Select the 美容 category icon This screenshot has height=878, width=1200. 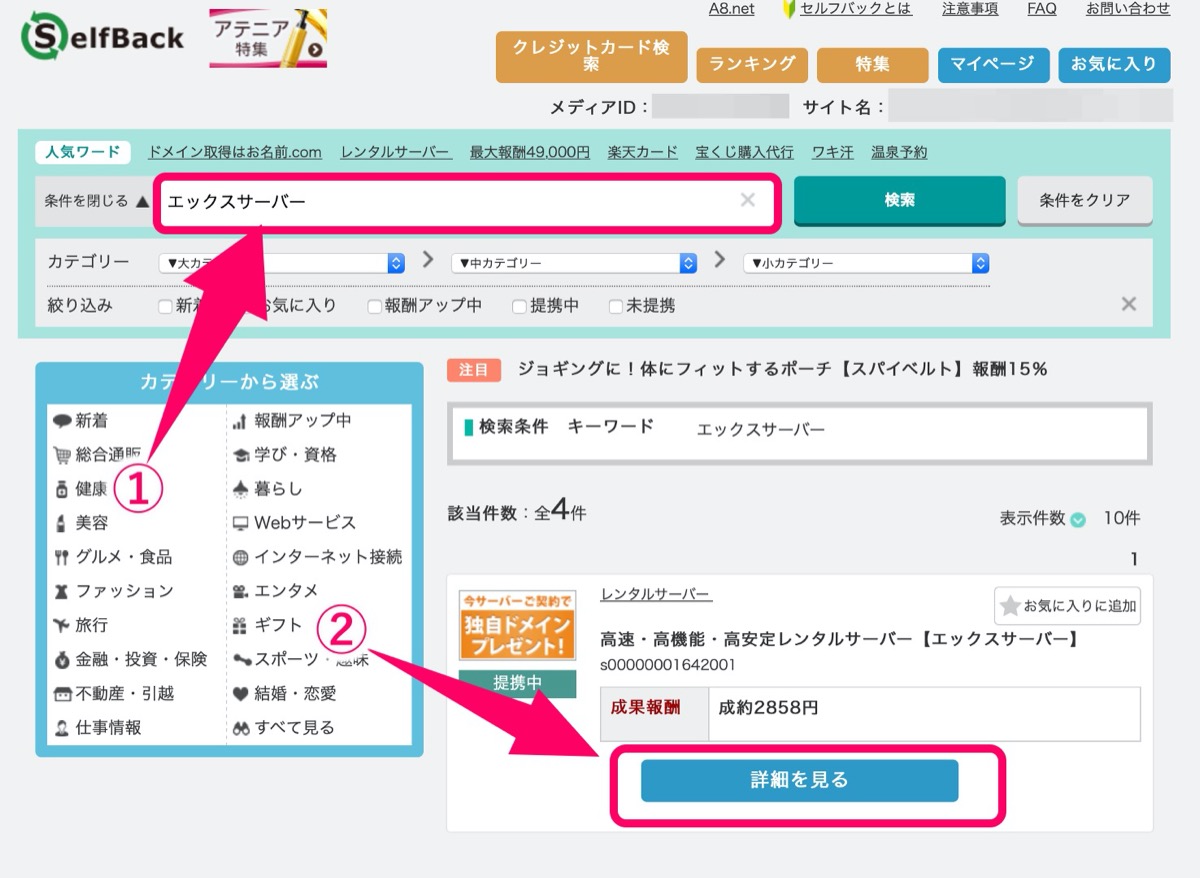point(62,523)
